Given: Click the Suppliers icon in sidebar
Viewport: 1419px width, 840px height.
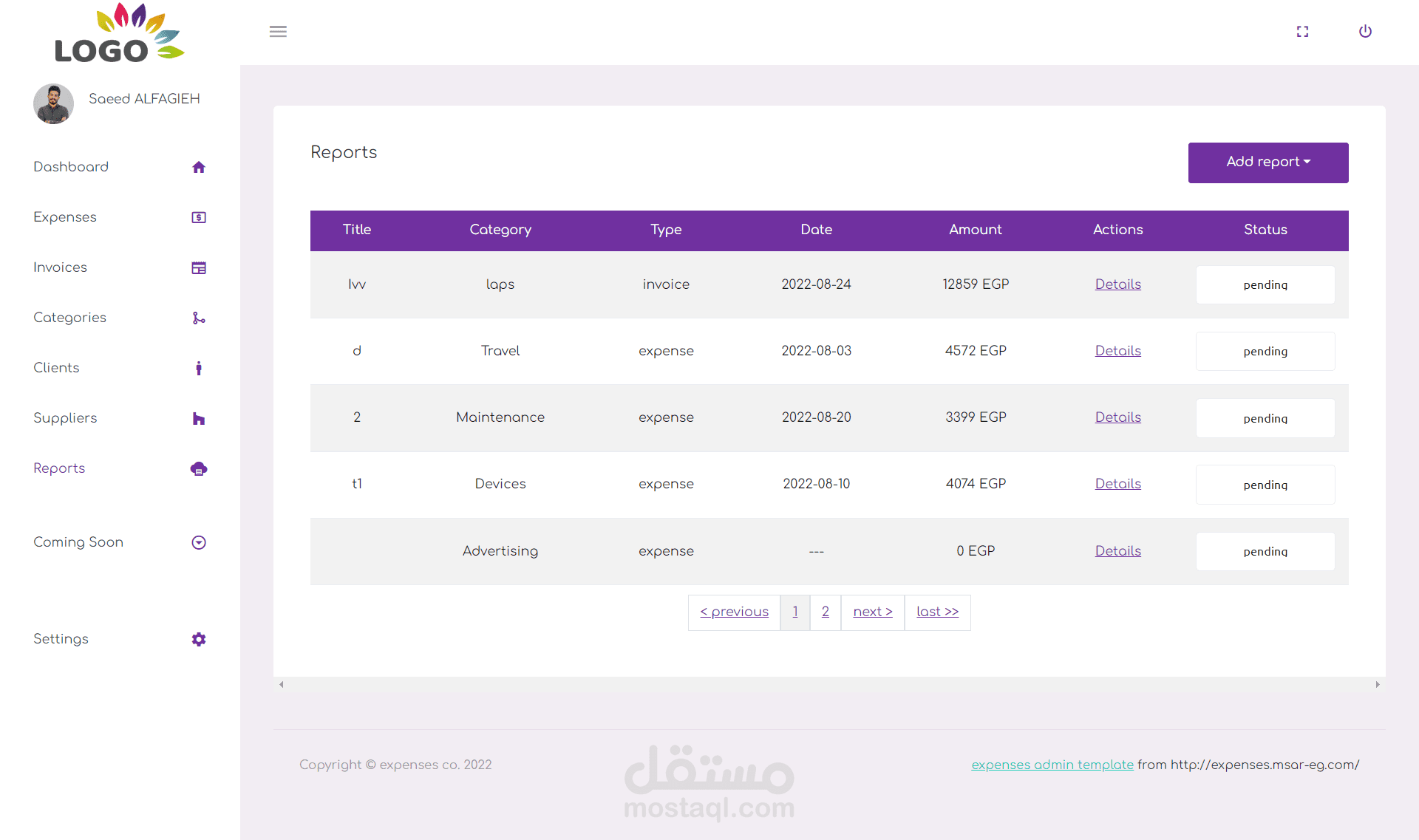Looking at the screenshot, I should 198,418.
